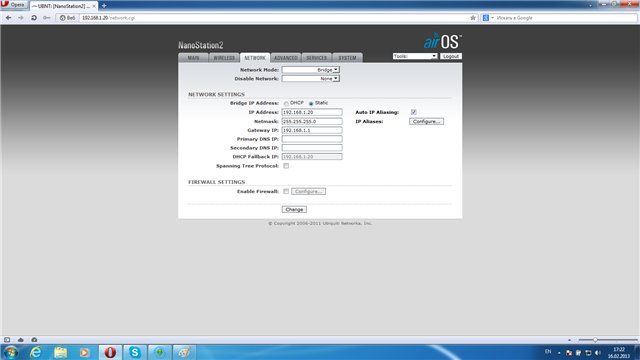This screenshot has width=640, height=360.
Task: Bookmark page with star icon
Action: click(x=473, y=18)
